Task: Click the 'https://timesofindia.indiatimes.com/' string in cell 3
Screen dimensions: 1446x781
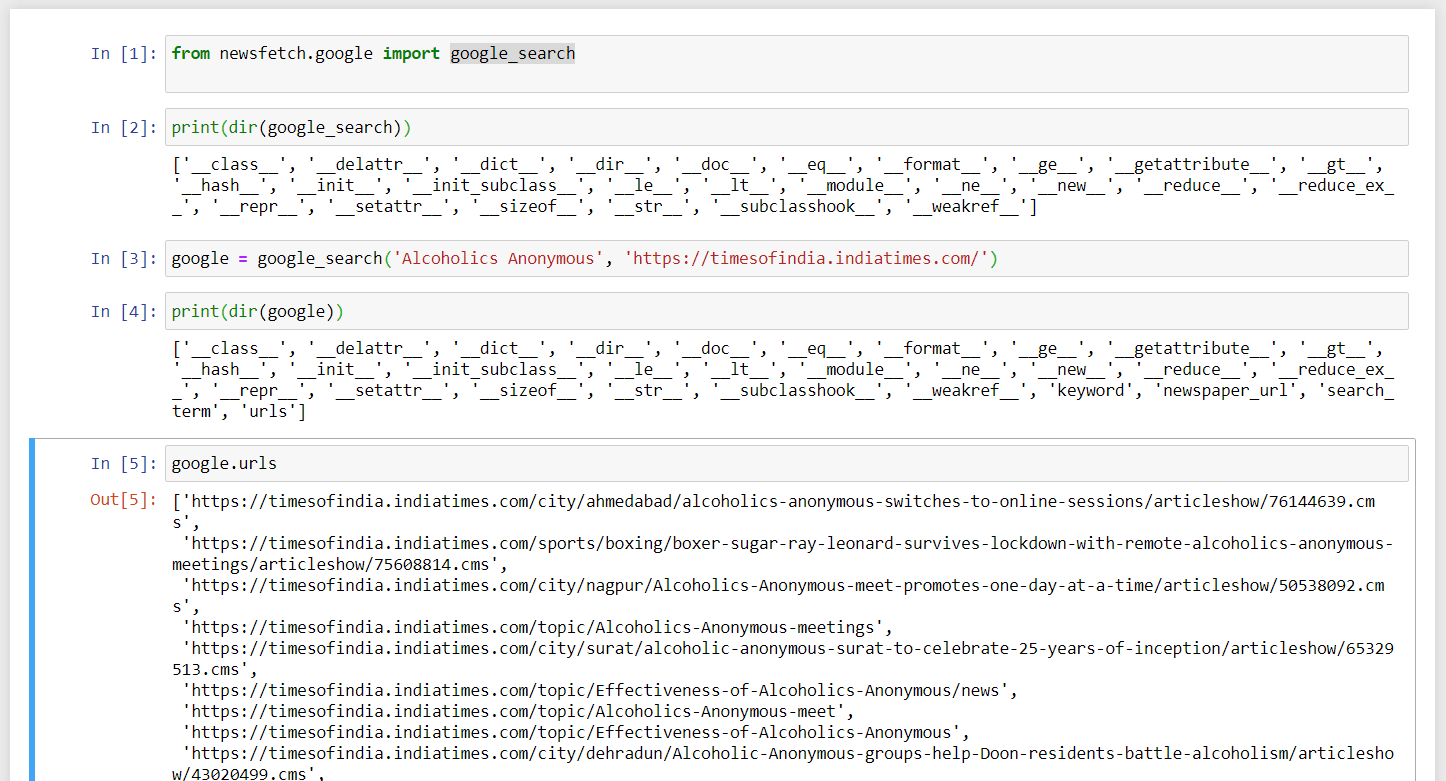Action: click(x=806, y=258)
